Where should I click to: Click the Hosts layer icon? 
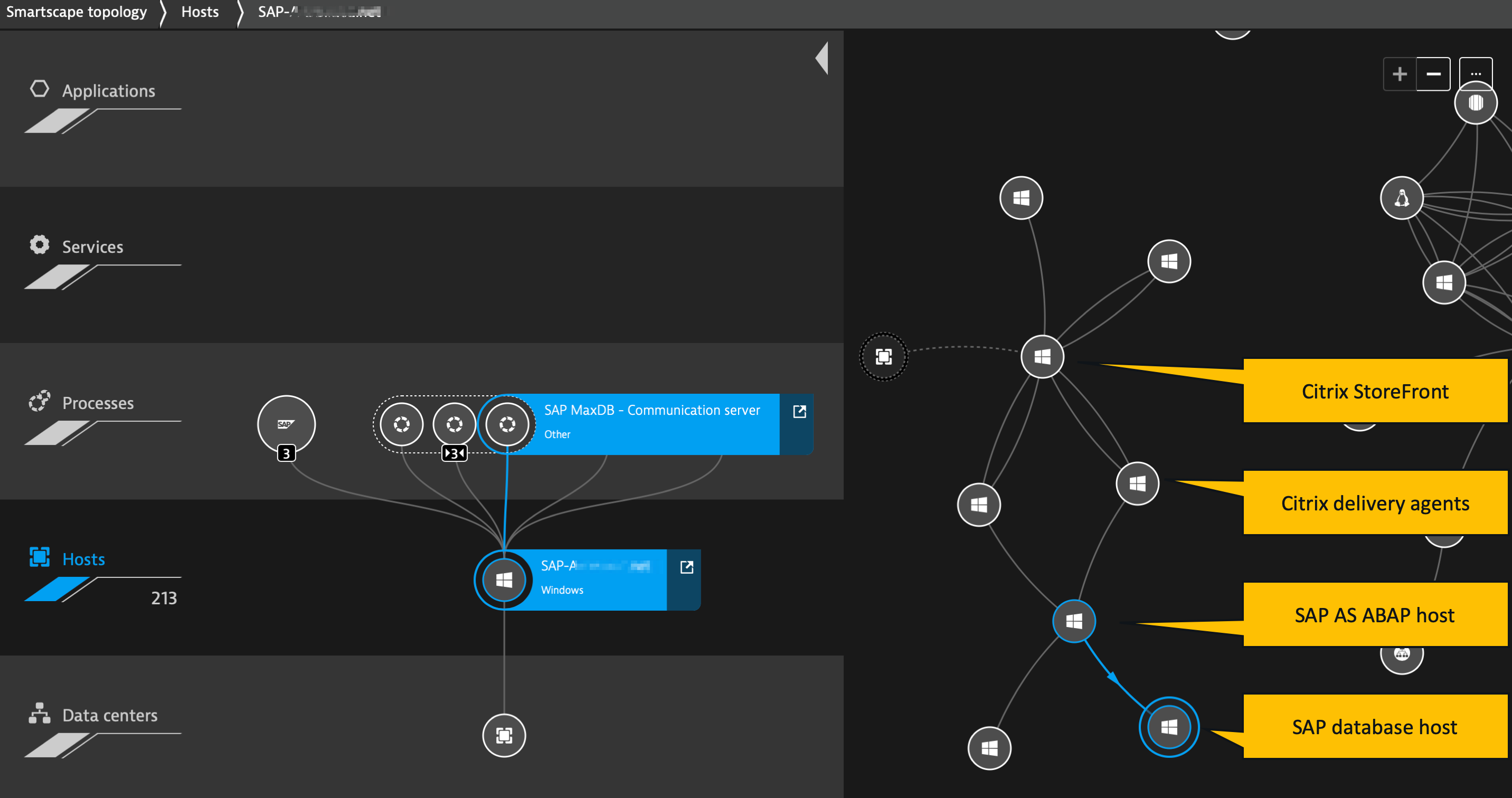coord(39,557)
